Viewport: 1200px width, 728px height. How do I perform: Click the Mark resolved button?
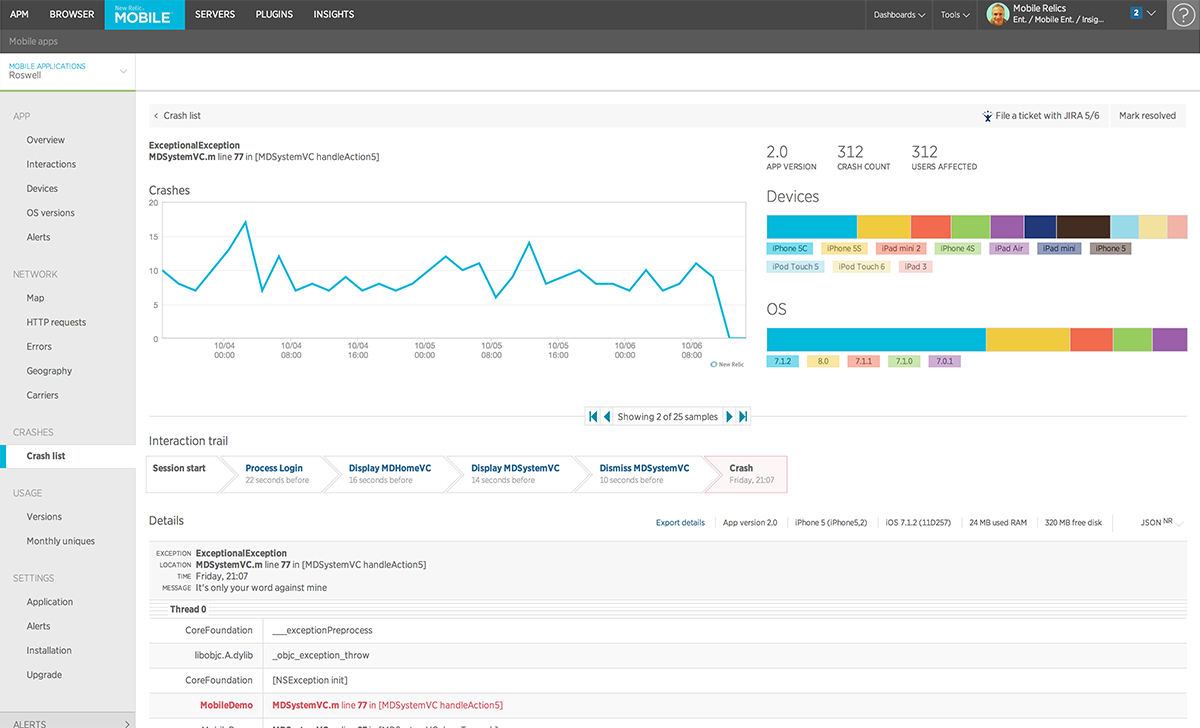tap(1147, 116)
